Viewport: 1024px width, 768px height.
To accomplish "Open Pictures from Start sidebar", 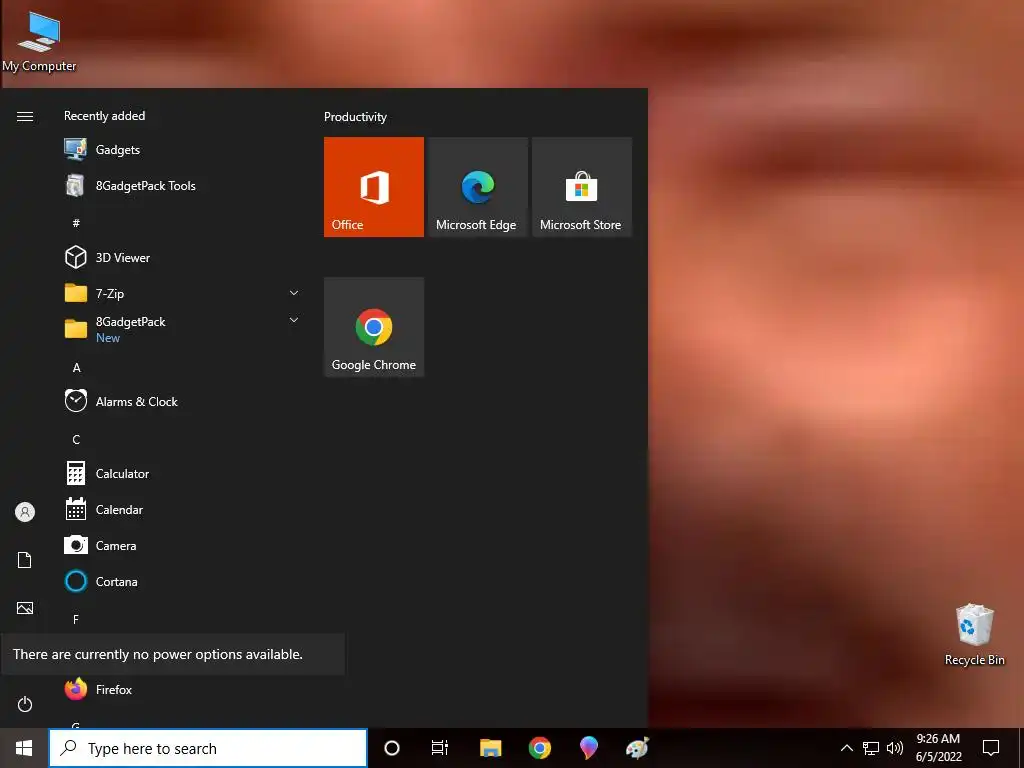I will [x=25, y=608].
